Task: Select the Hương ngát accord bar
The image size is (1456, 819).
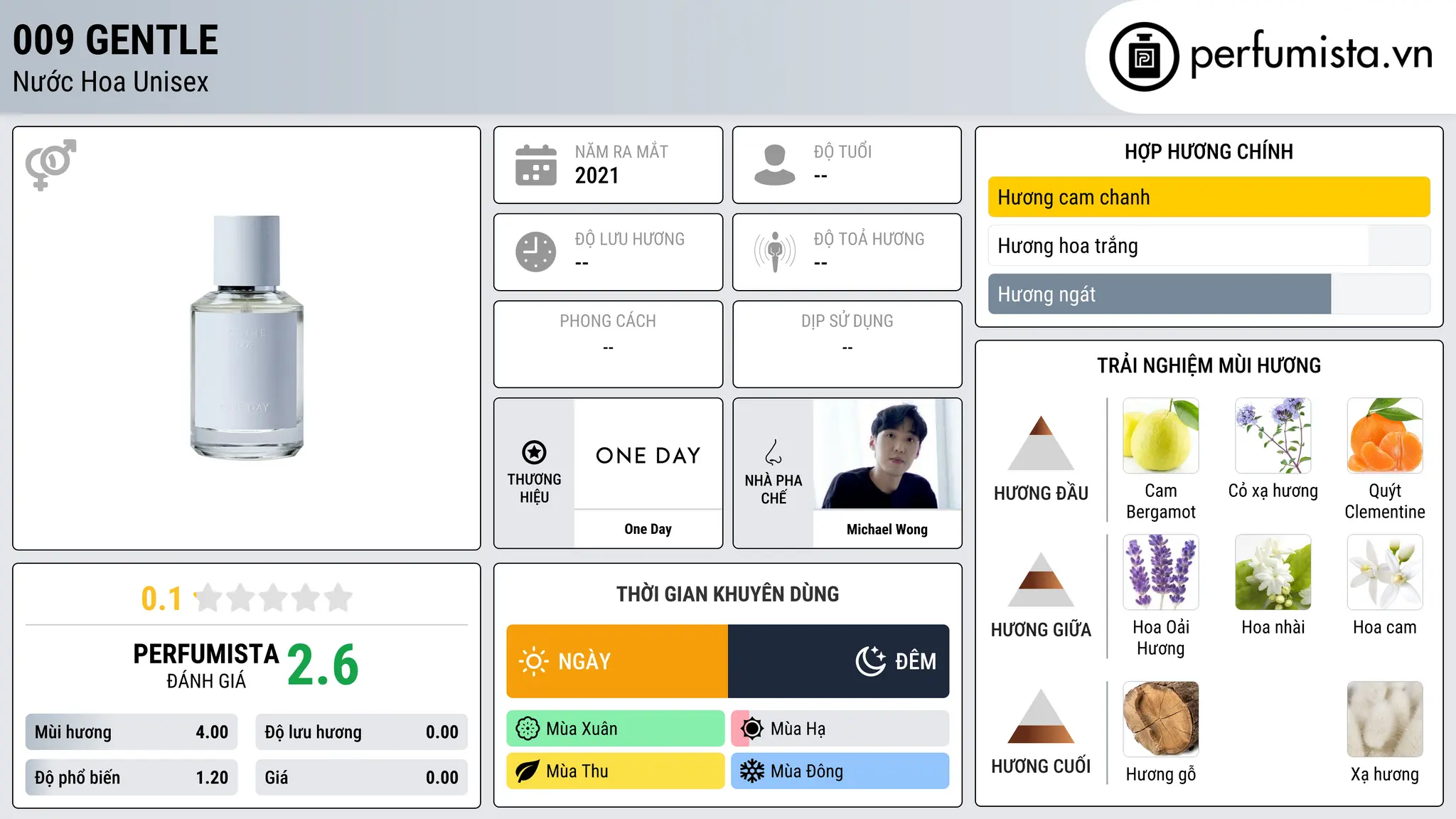Action: (x=1209, y=294)
